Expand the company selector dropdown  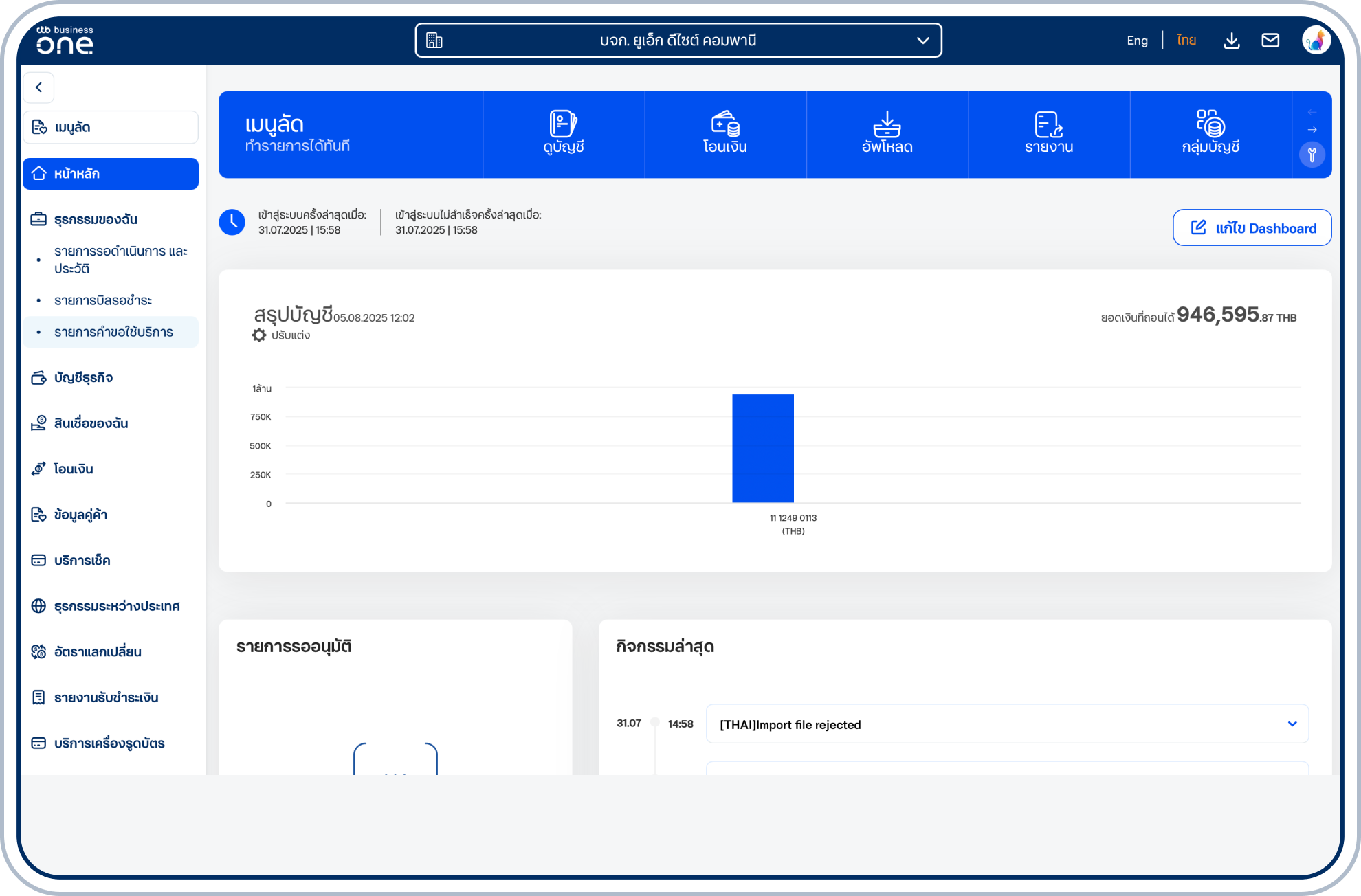[922, 41]
